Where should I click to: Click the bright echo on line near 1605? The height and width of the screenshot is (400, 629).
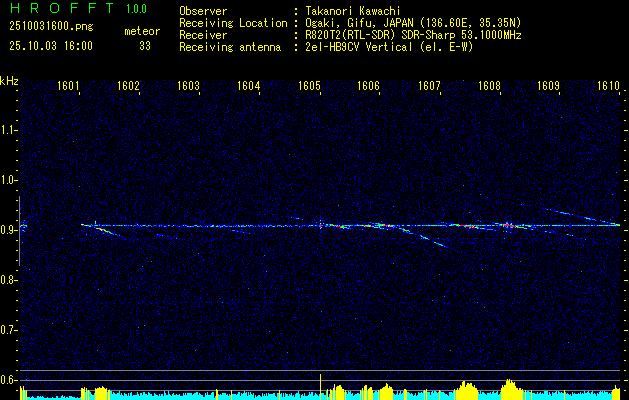coord(320,225)
